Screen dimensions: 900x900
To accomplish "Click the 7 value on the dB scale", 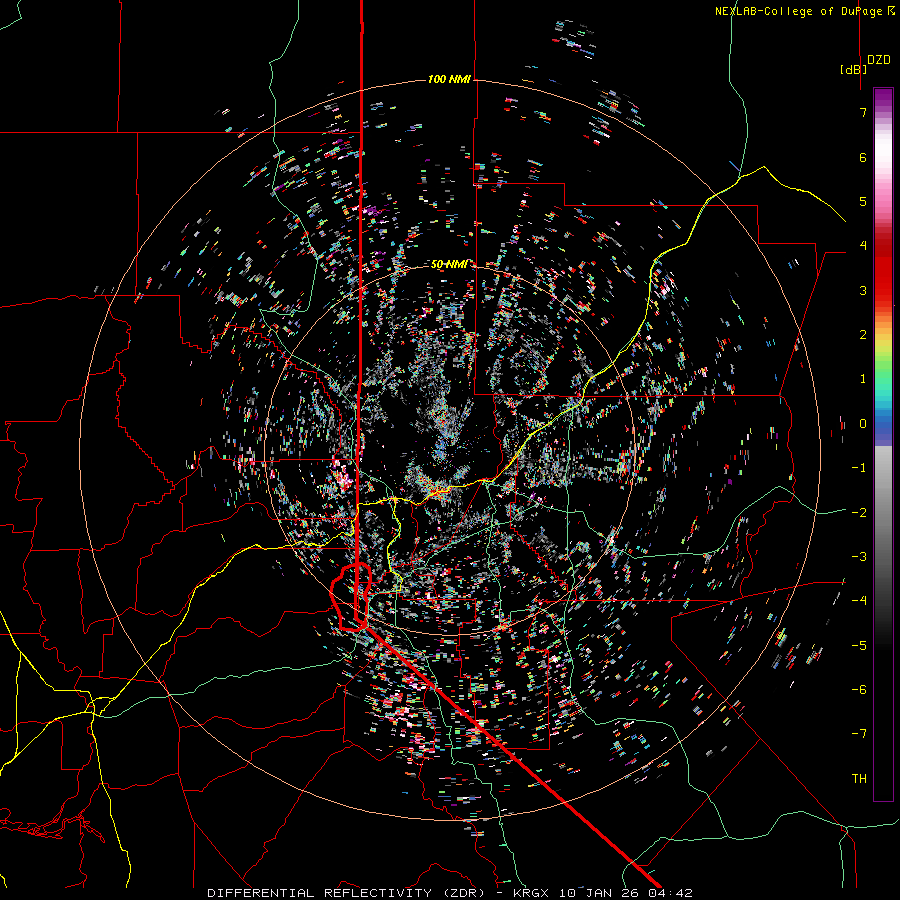I will coord(863,112).
